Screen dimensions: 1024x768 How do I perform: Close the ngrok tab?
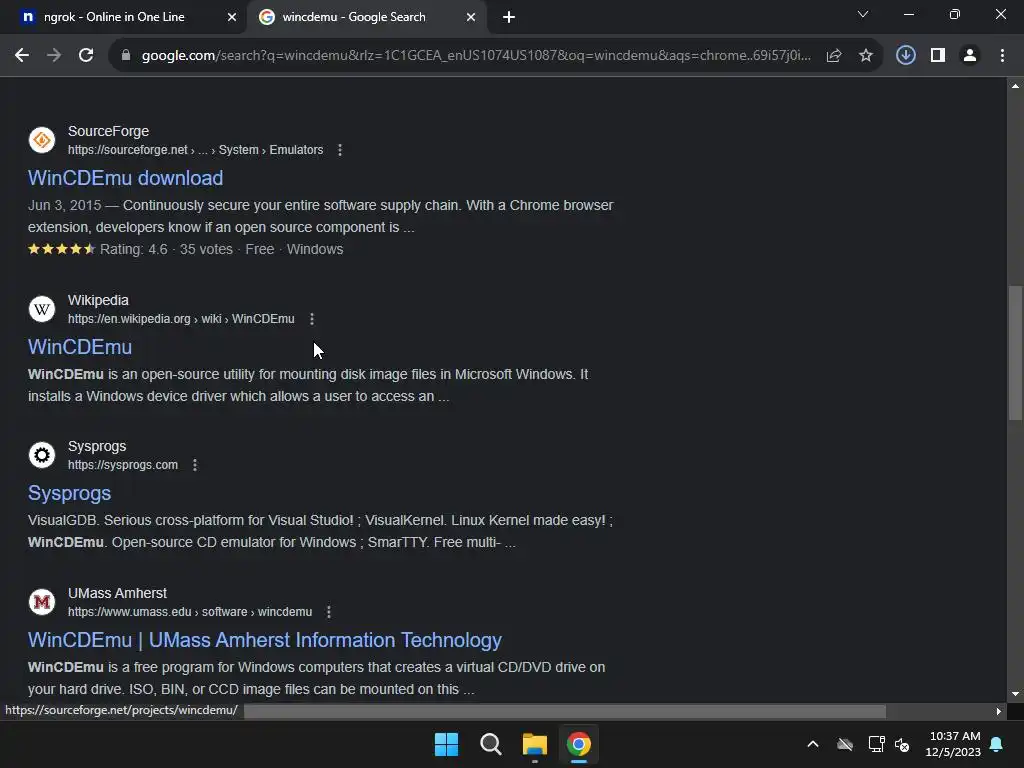tap(232, 17)
